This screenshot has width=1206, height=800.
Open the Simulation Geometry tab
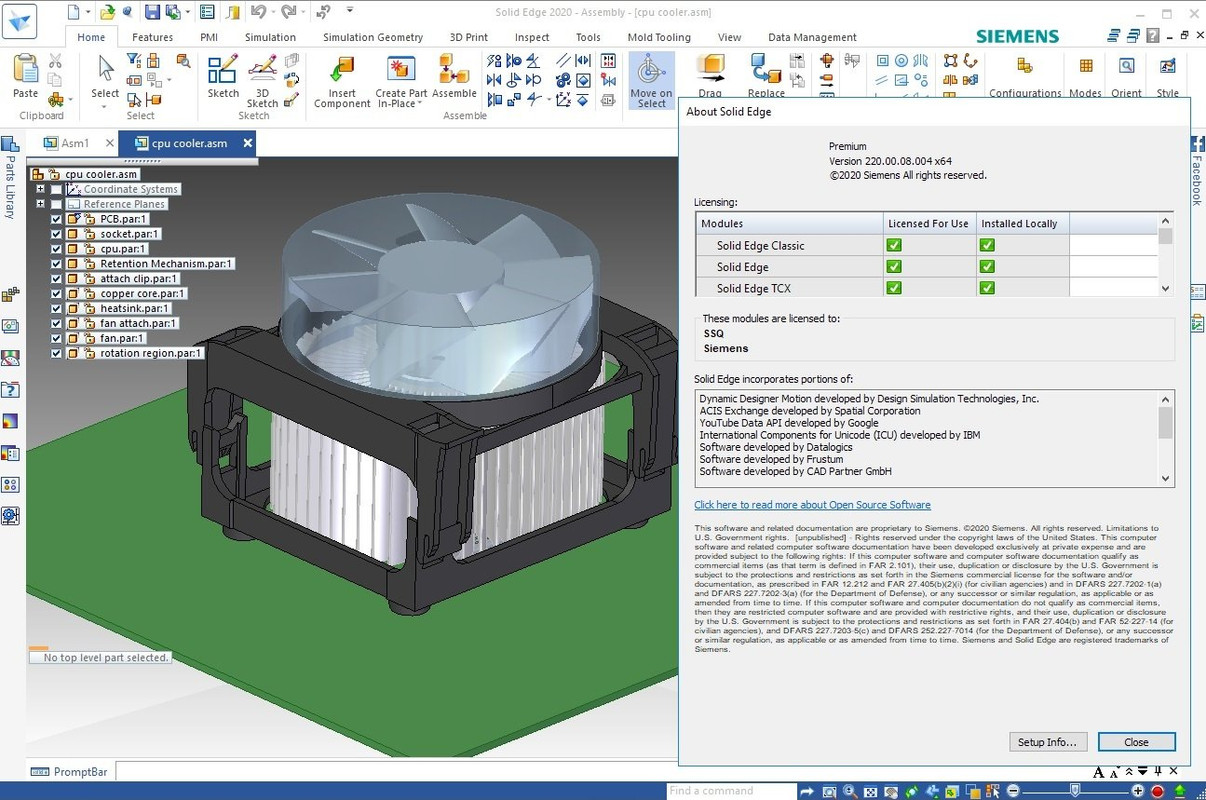(373, 37)
